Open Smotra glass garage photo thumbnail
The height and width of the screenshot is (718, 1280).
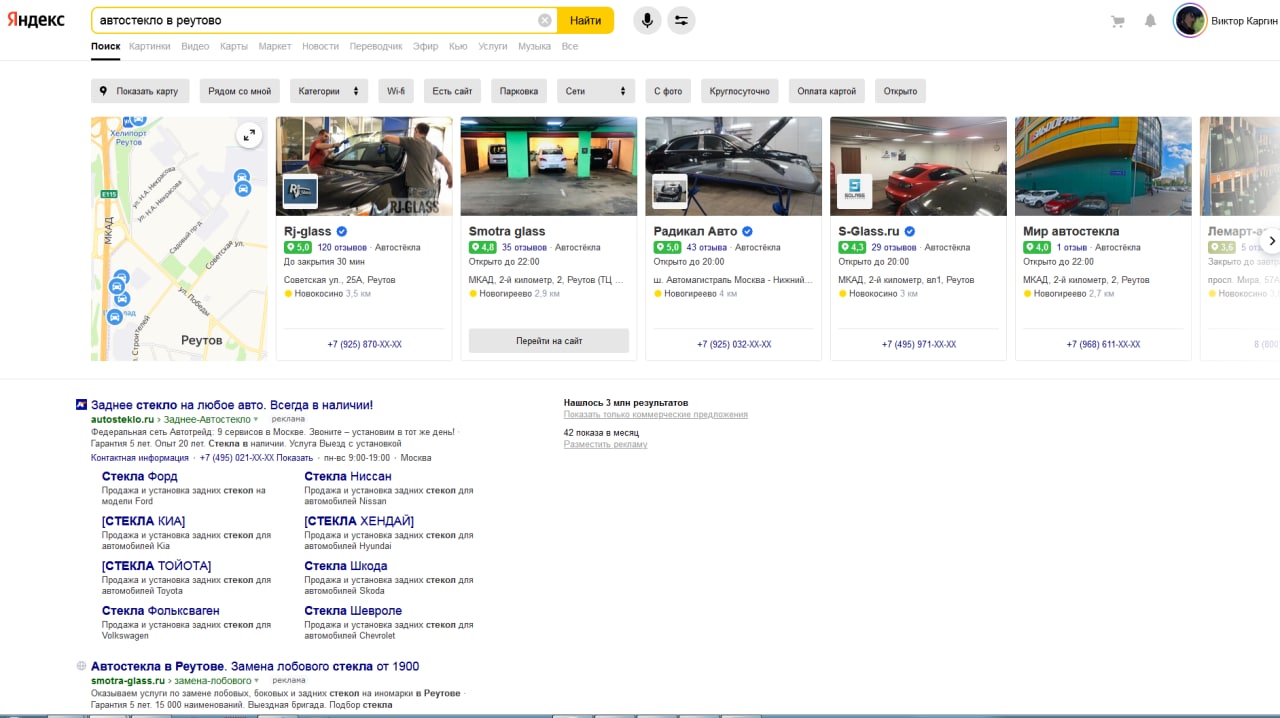coord(549,166)
